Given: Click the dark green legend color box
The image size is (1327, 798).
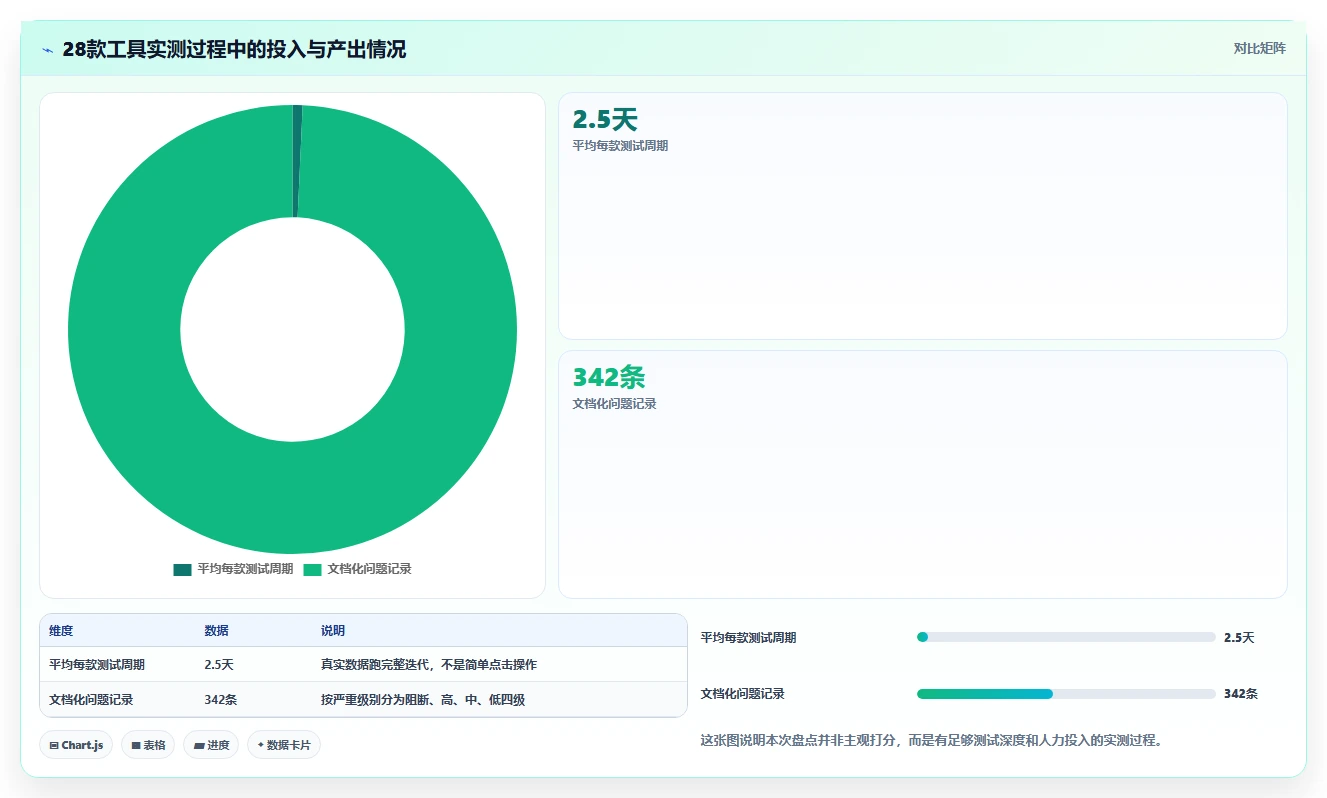Looking at the screenshot, I should point(182,569).
